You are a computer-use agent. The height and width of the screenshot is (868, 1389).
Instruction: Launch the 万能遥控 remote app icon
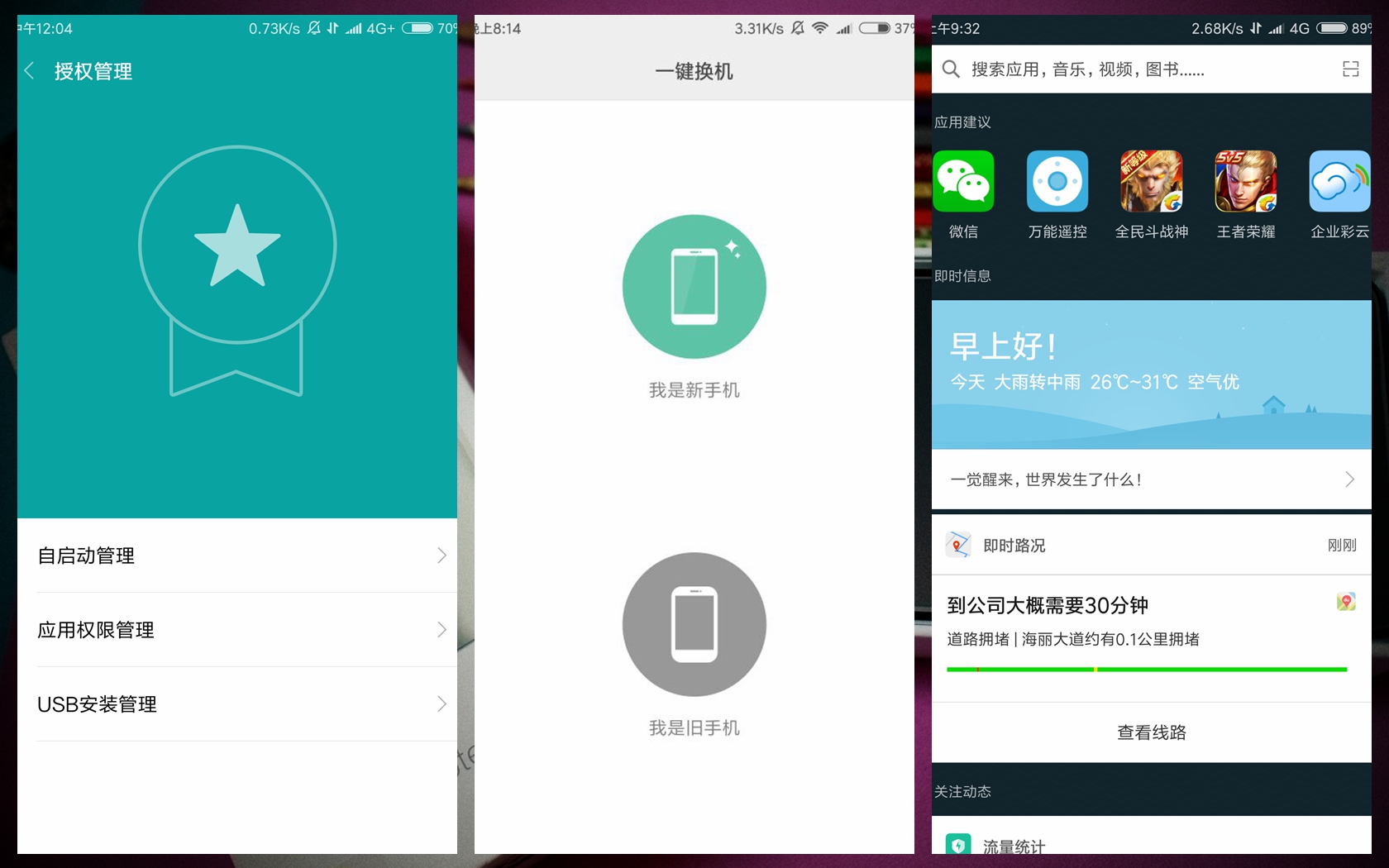[1057, 181]
